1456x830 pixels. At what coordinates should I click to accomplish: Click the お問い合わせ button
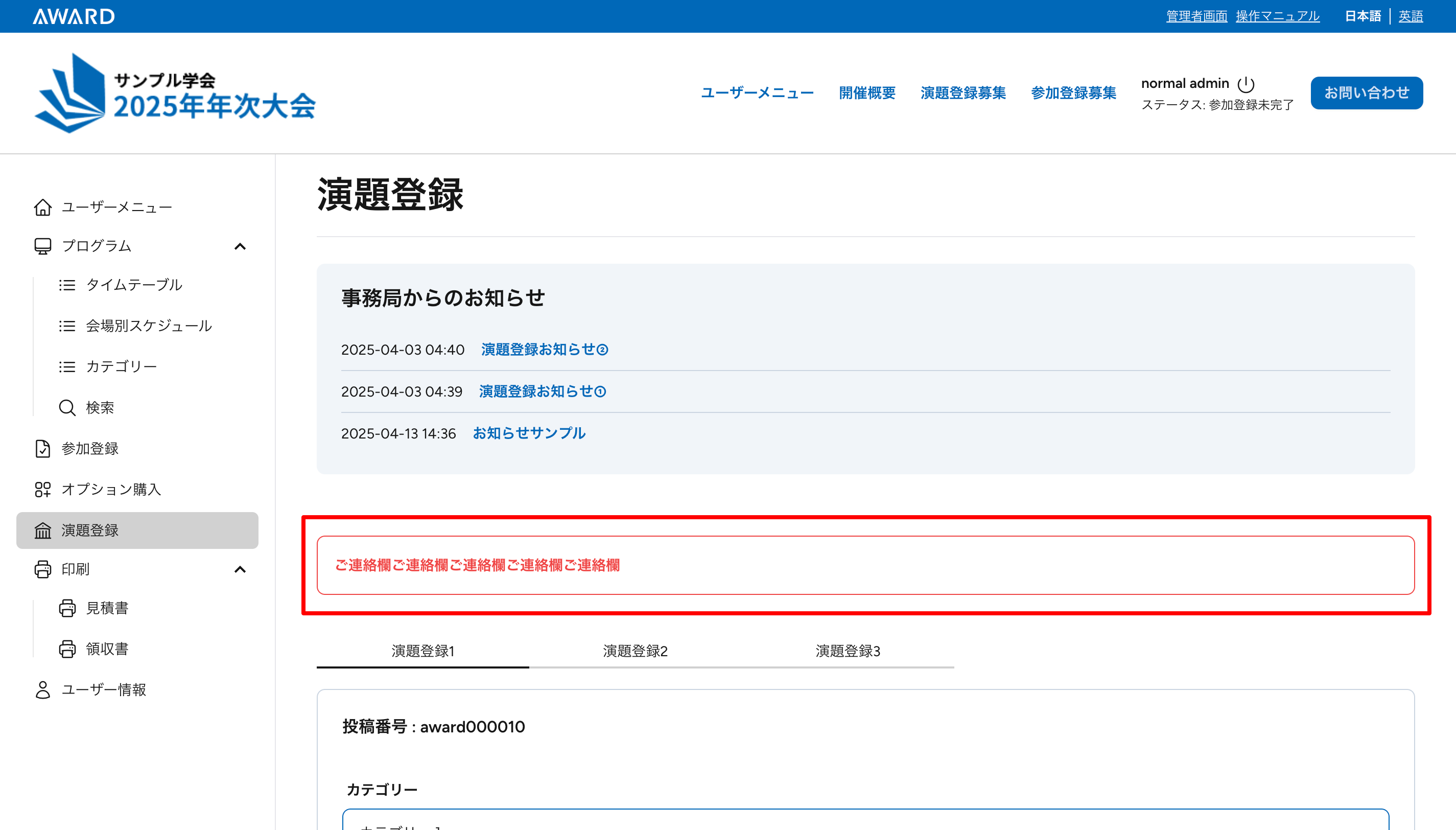pyautogui.click(x=1367, y=93)
